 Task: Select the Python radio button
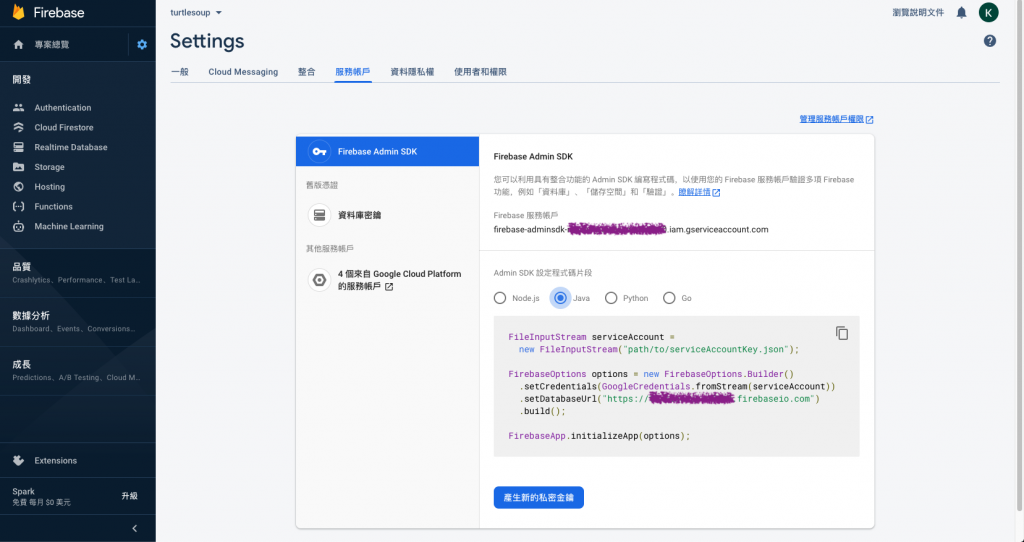pos(611,298)
